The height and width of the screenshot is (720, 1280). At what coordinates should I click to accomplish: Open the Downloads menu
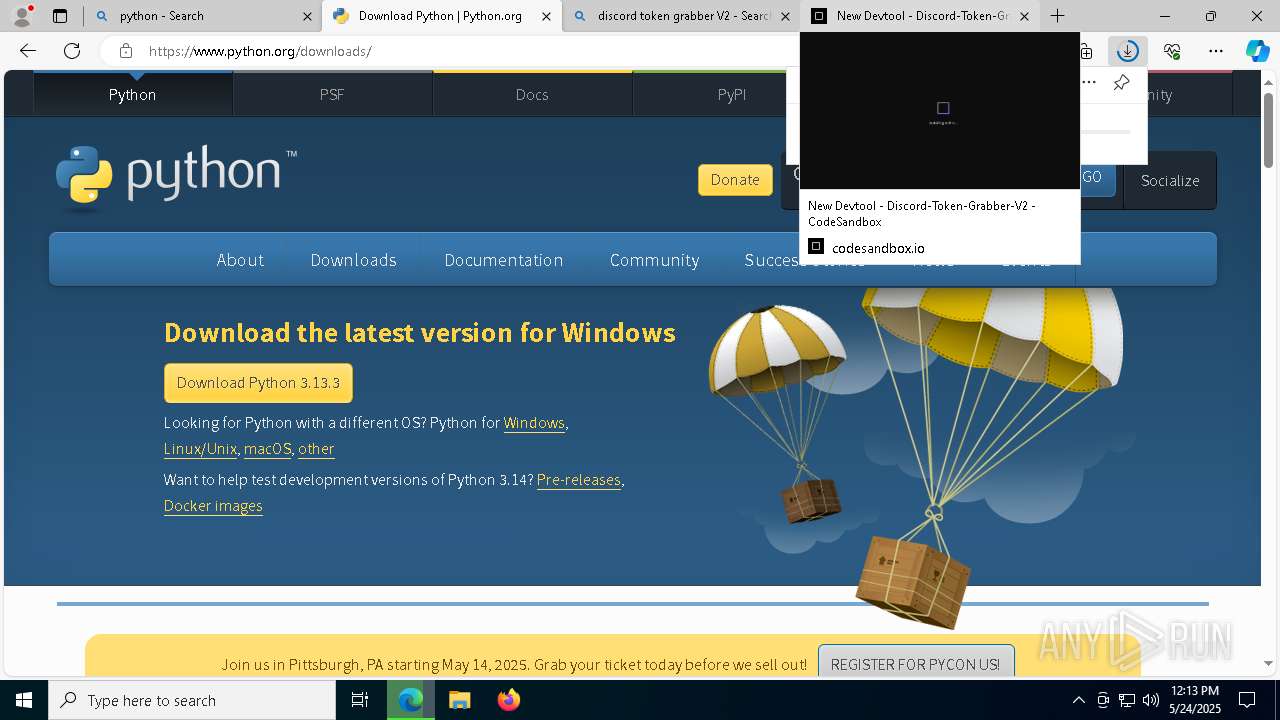click(353, 260)
